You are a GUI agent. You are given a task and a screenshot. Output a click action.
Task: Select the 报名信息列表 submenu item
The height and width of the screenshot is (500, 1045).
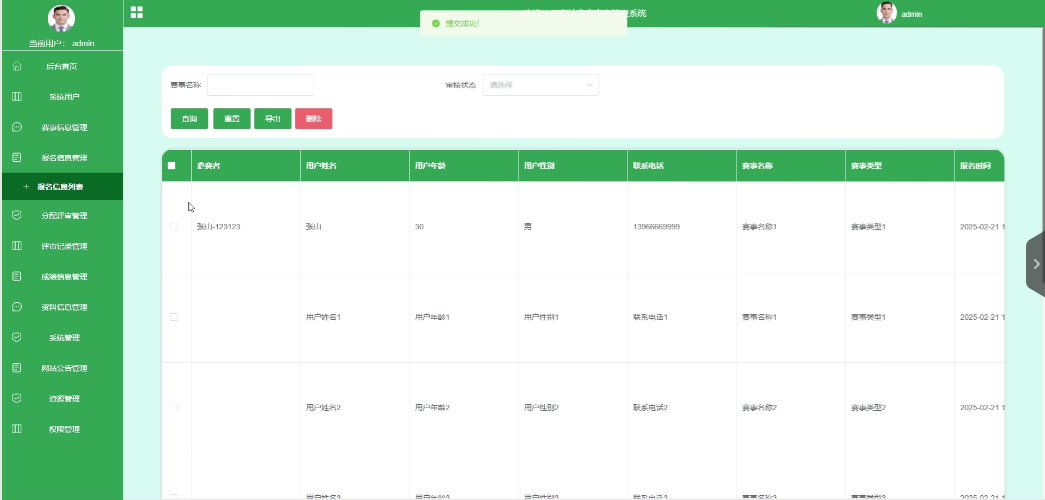click(62, 187)
